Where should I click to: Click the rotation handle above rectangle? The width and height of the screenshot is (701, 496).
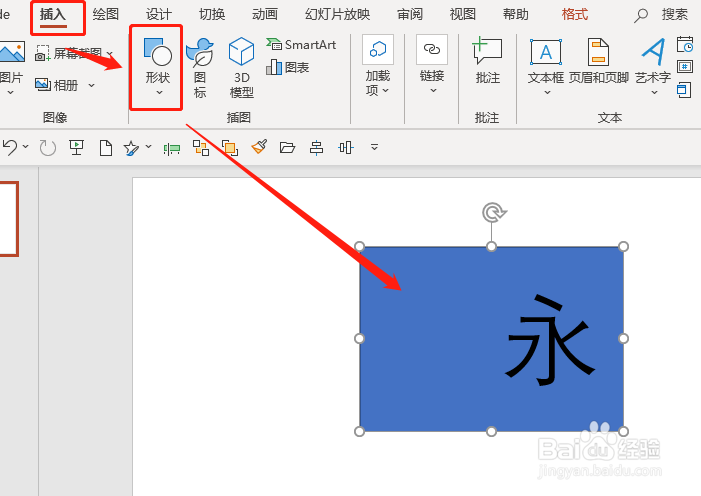coord(493,212)
